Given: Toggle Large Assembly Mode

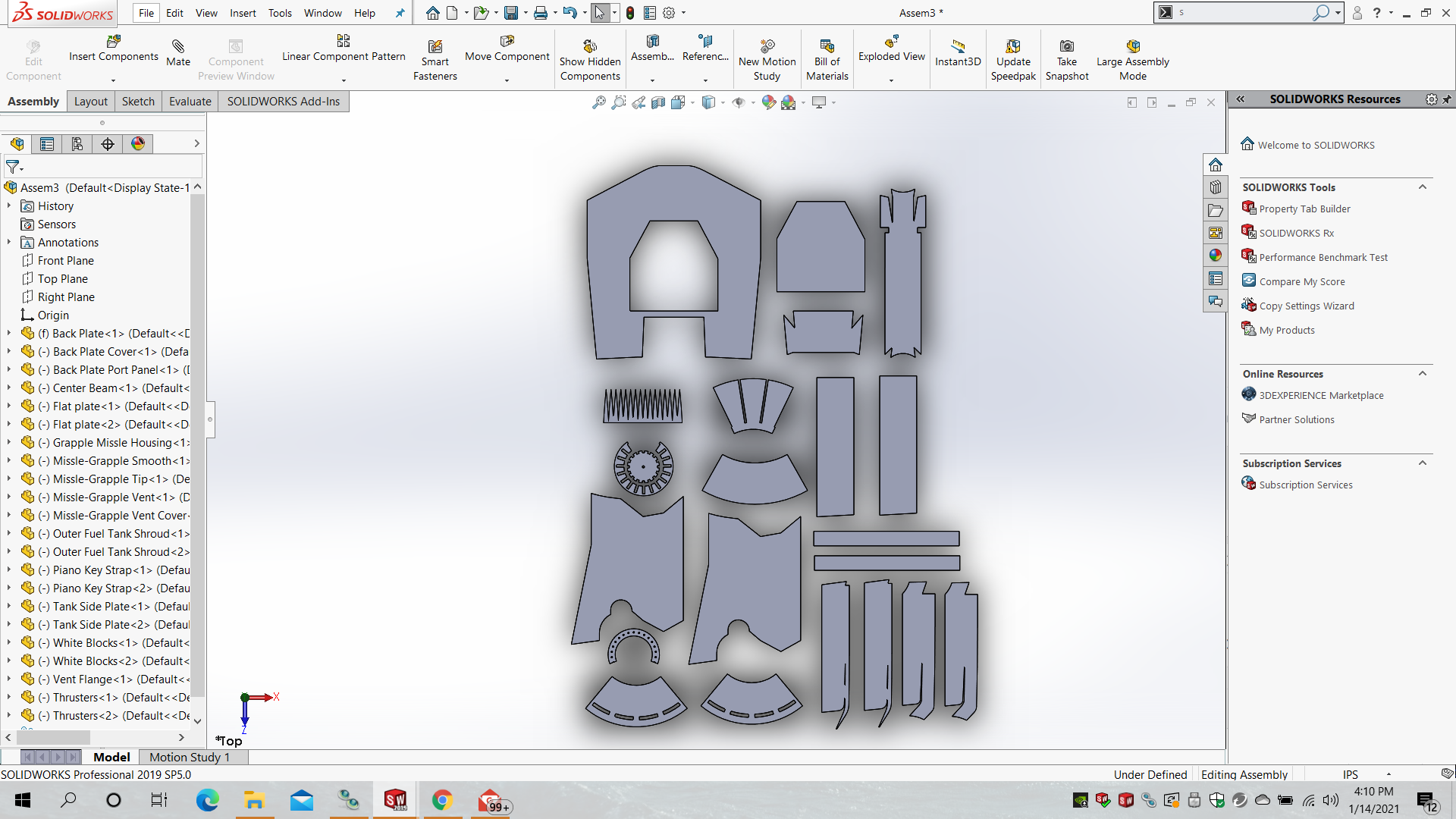Looking at the screenshot, I should 1133,61.
